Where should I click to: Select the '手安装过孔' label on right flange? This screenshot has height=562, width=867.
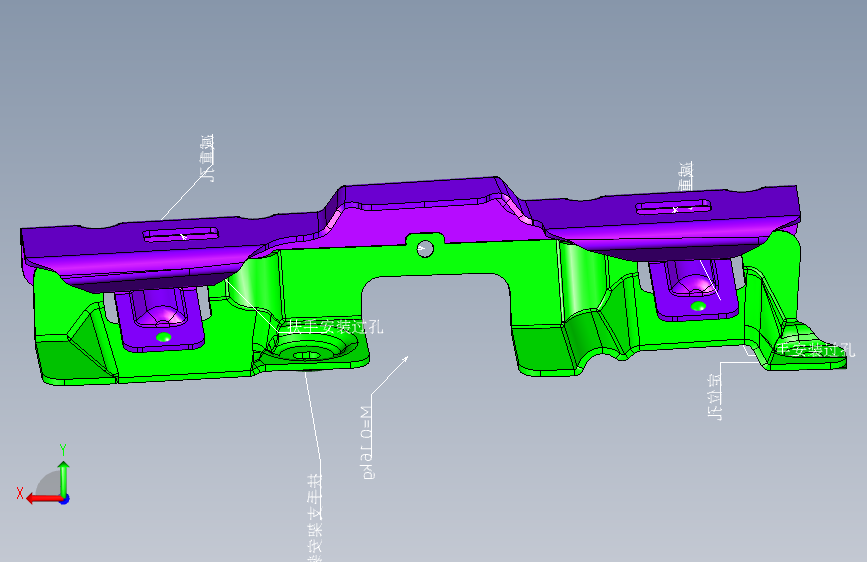point(816,349)
